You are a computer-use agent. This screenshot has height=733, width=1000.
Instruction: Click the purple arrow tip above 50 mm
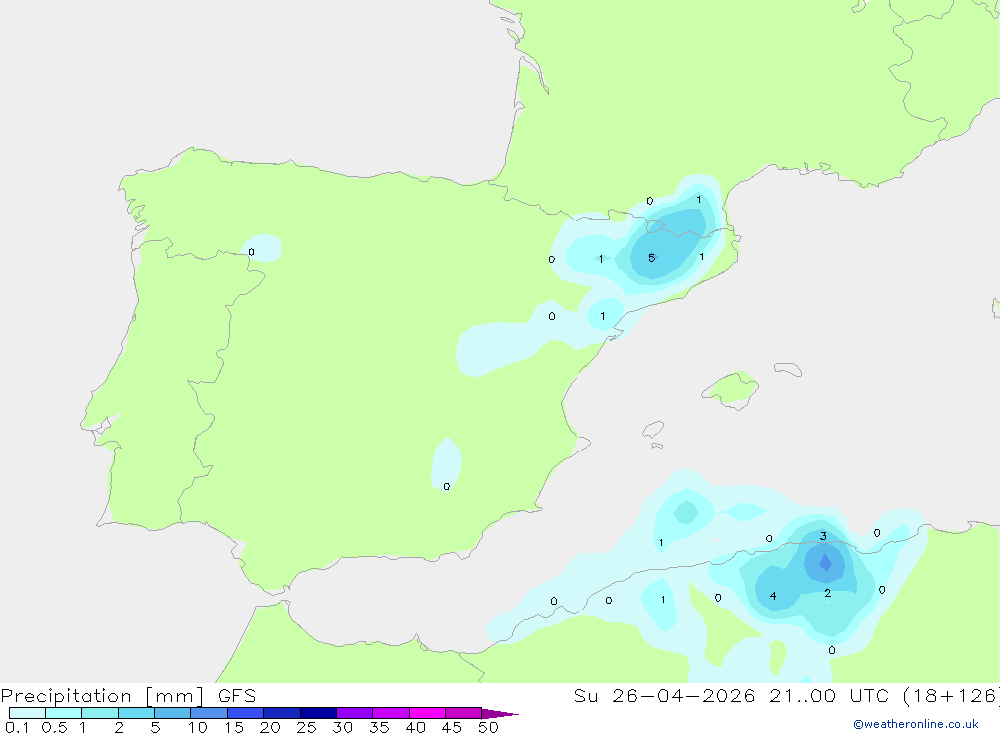500,713
